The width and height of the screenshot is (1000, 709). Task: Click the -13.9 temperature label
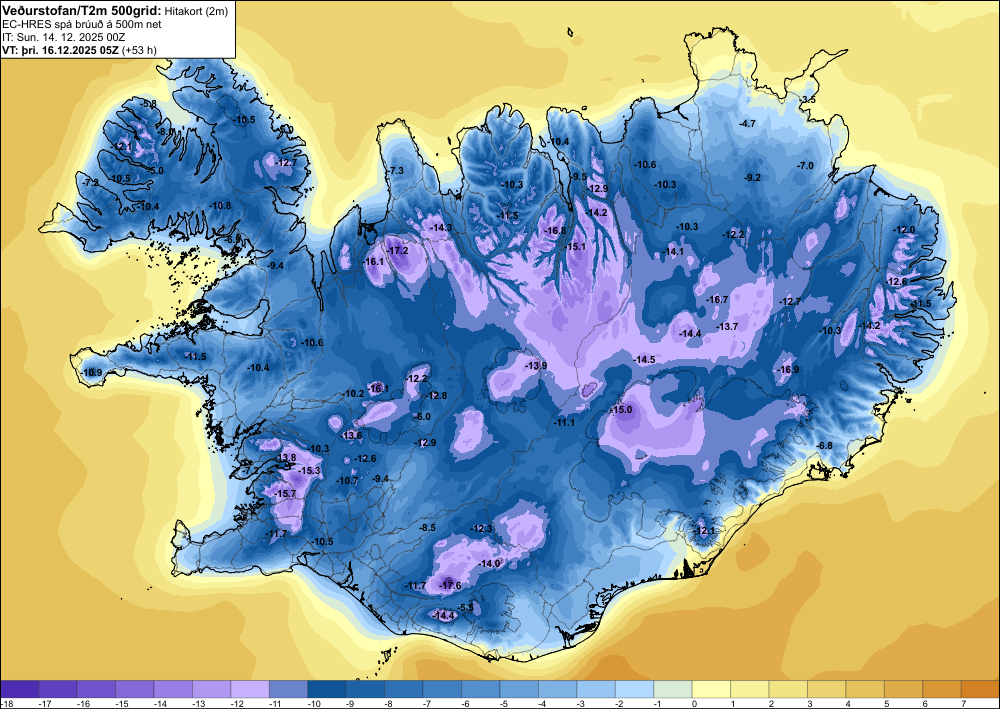(x=536, y=365)
